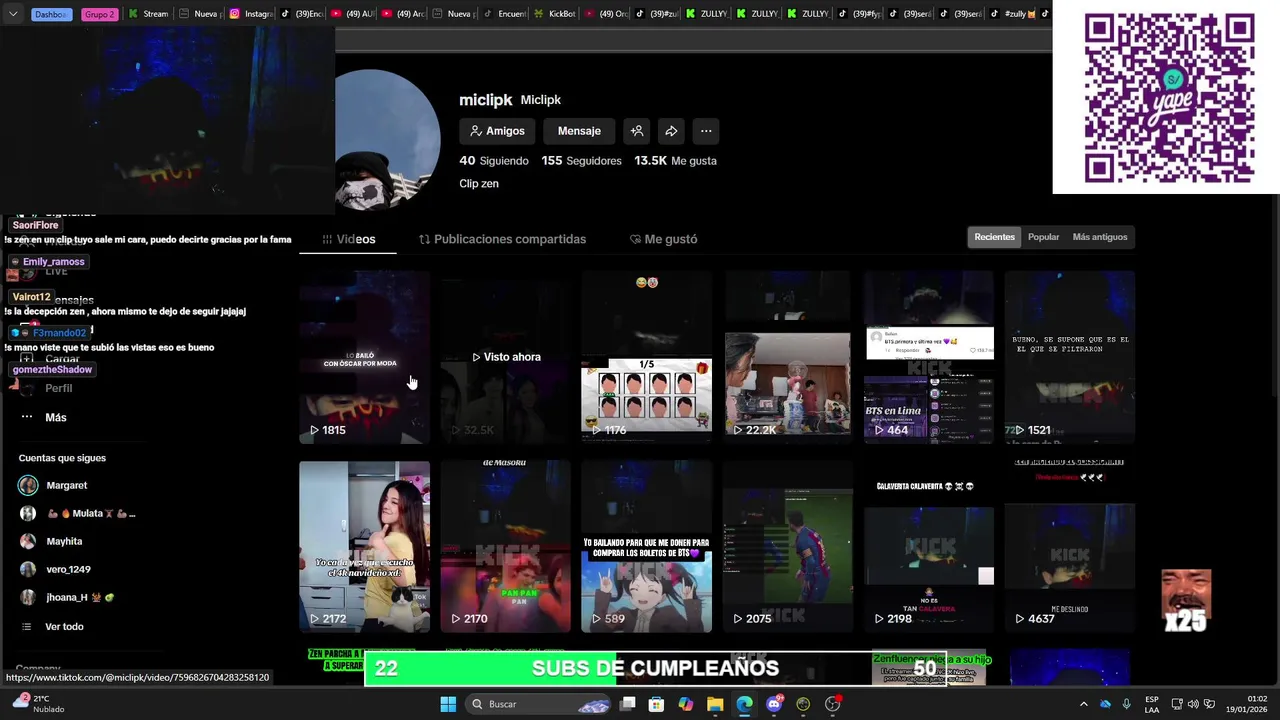Switch to the Stream browser tab

tap(149, 14)
